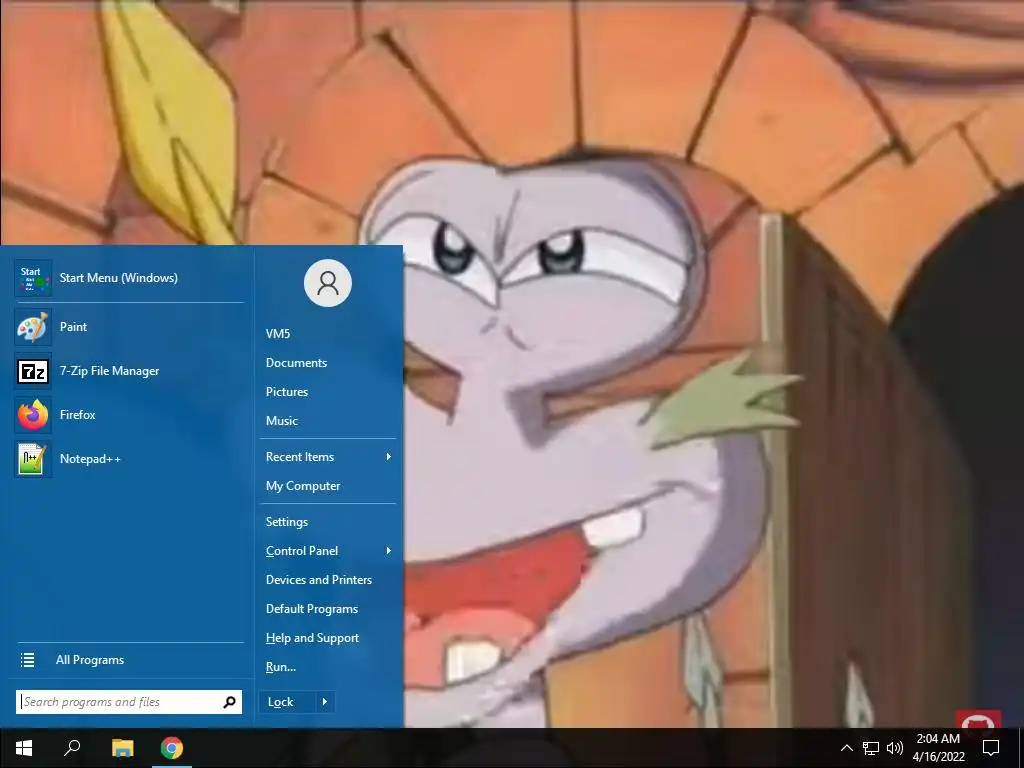Click the All Programs list icon

(27, 660)
